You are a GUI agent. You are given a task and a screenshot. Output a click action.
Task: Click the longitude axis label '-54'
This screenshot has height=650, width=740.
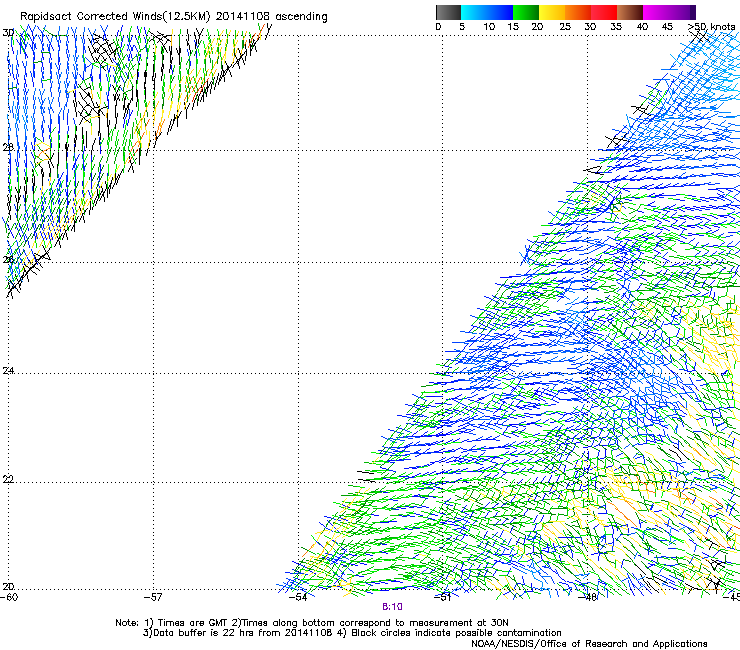(x=298, y=597)
